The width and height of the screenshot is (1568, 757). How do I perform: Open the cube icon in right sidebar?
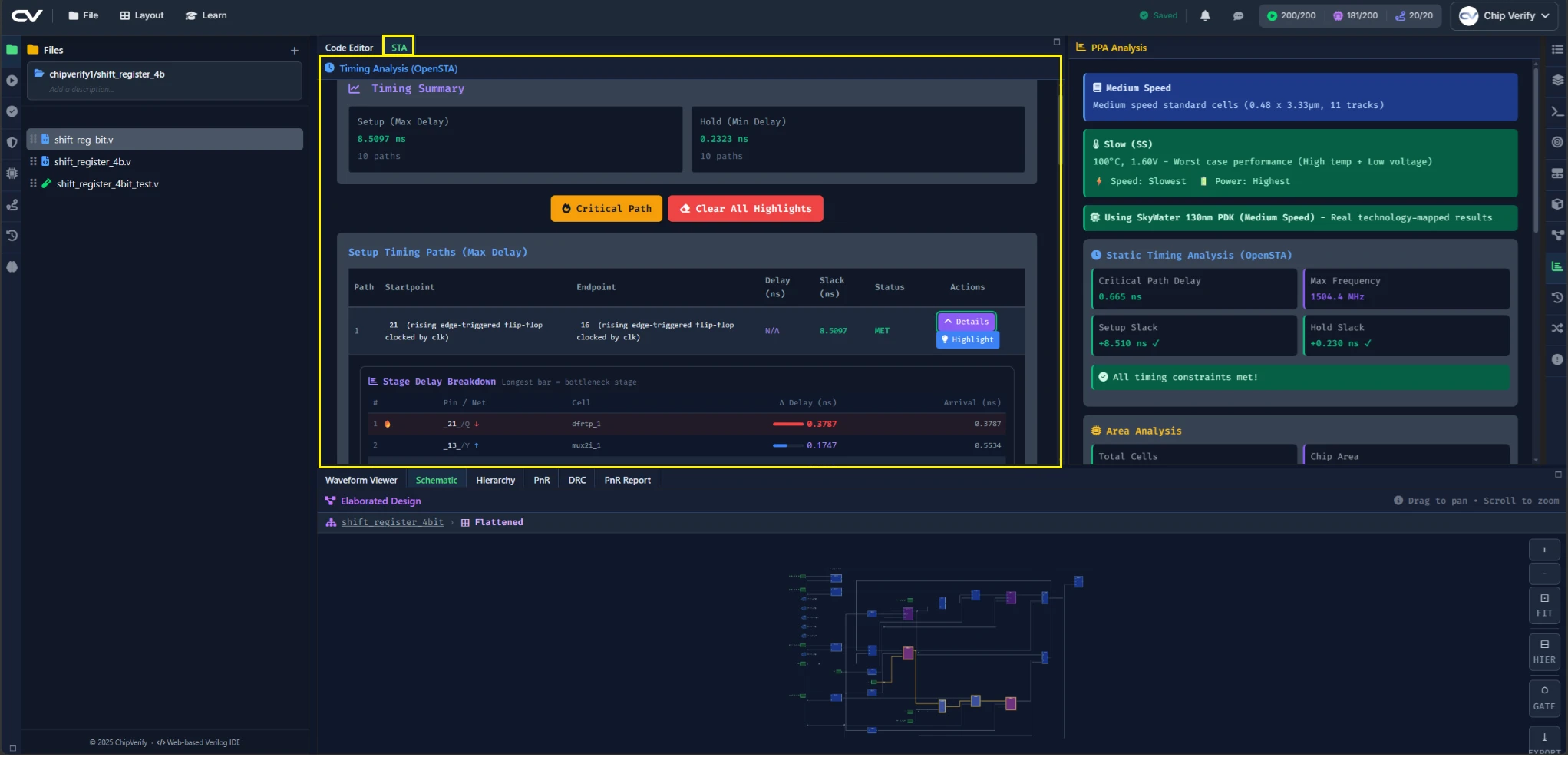(1557, 204)
